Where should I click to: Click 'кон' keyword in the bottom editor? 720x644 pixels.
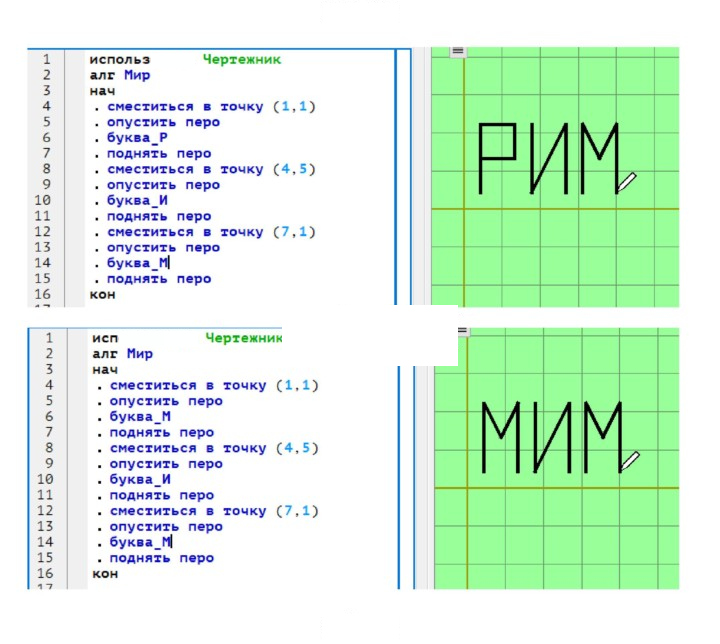point(105,574)
